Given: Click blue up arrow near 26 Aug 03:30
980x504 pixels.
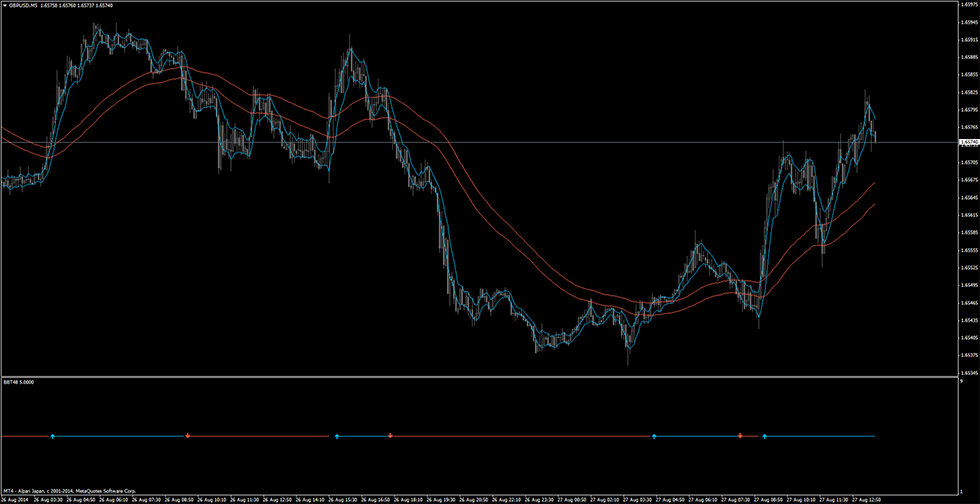Looking at the screenshot, I should (x=53, y=436).
